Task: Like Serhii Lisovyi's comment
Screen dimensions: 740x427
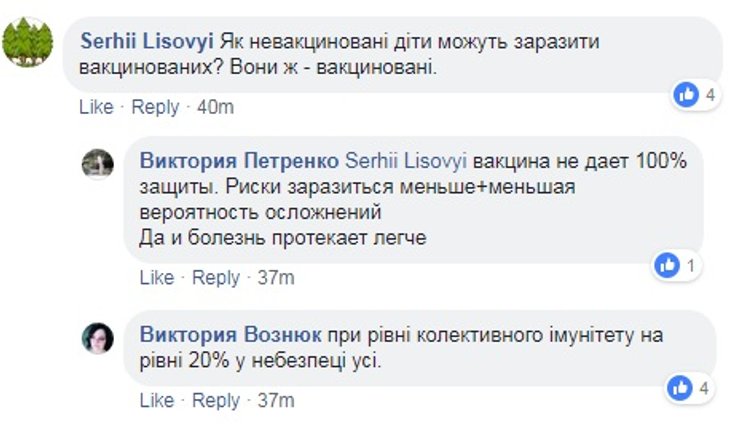Action: pyautogui.click(x=96, y=107)
